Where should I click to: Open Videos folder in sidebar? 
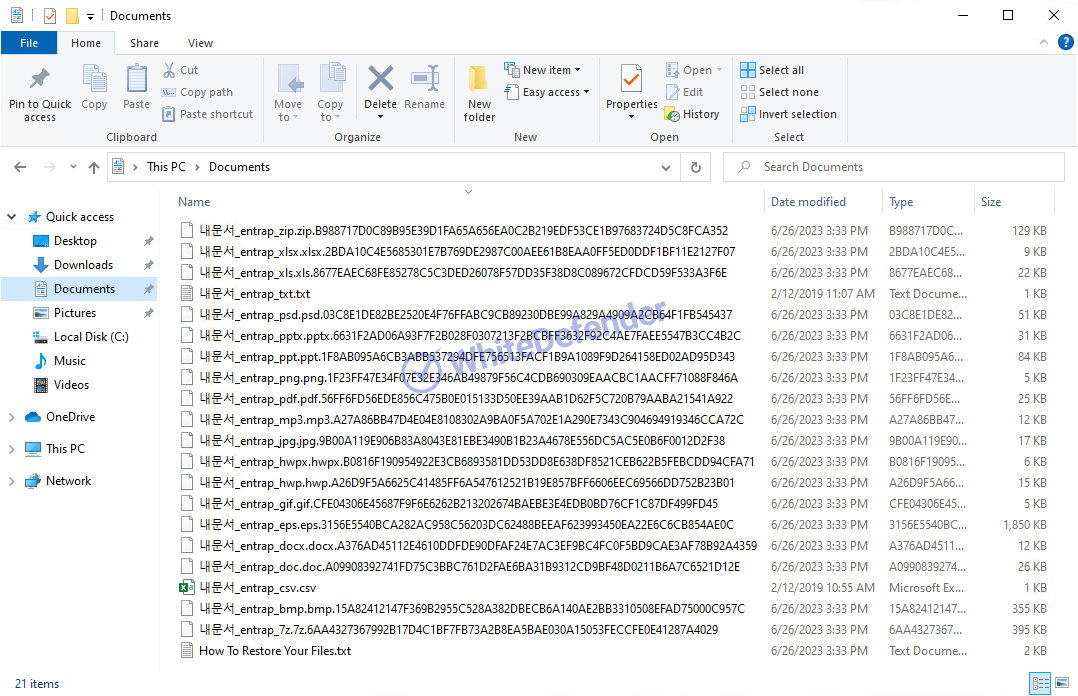71,385
